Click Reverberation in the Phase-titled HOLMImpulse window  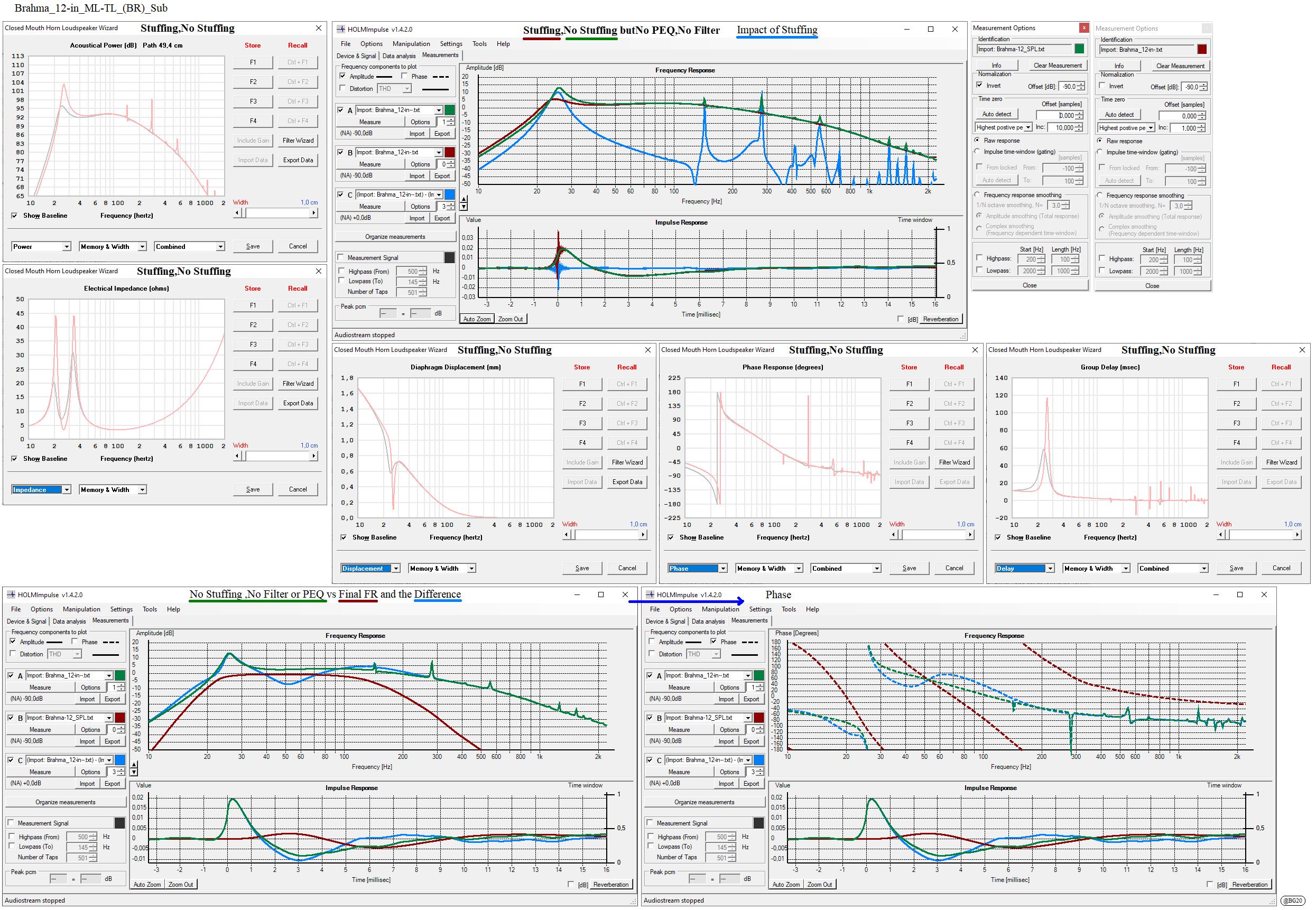[1249, 884]
